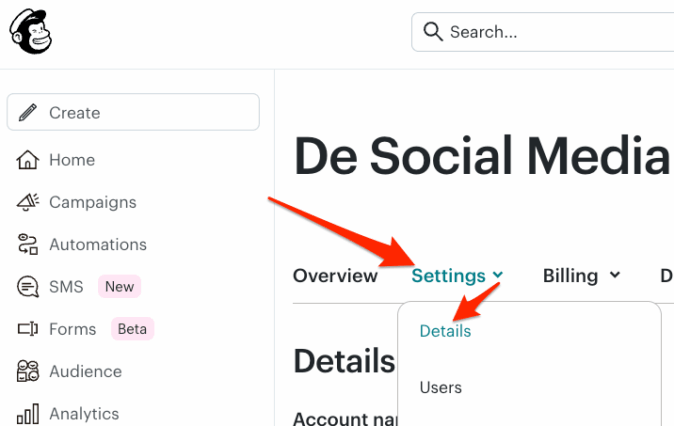674x426 pixels.
Task: Click the Campaigns megaphone icon
Action: point(29,202)
